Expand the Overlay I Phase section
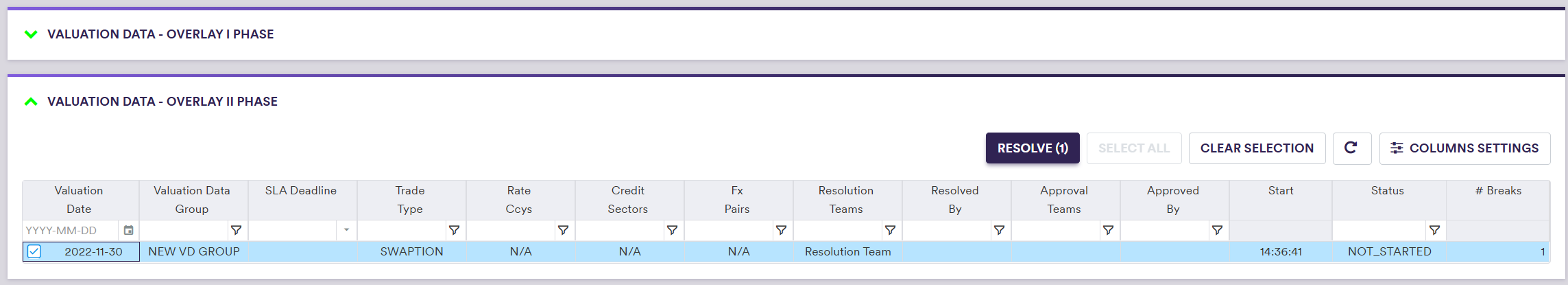 31,34
